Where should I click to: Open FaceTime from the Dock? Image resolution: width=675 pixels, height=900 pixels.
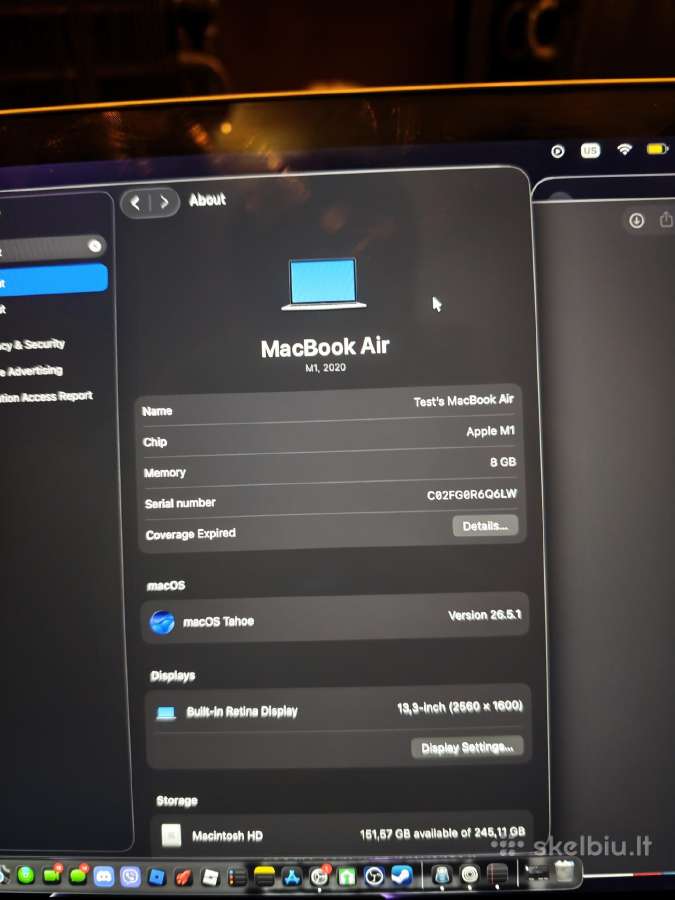pyautogui.click(x=51, y=875)
